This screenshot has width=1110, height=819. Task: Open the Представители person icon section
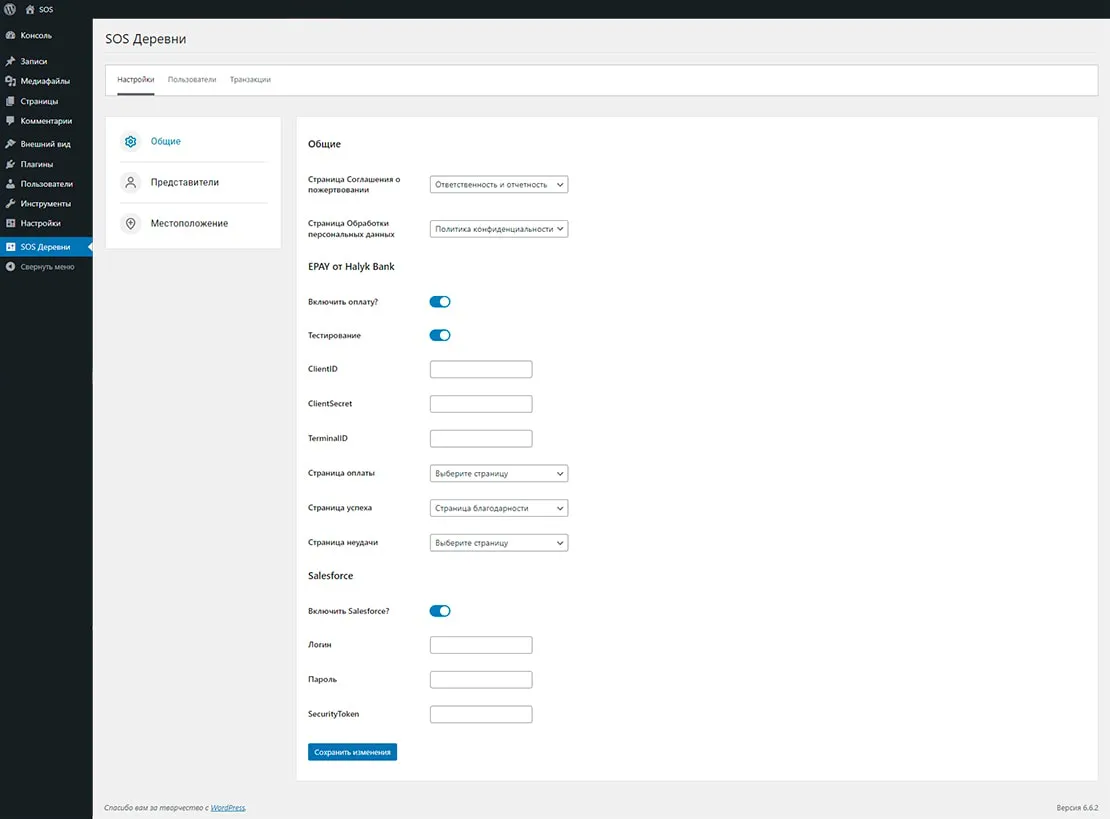[x=130, y=183]
